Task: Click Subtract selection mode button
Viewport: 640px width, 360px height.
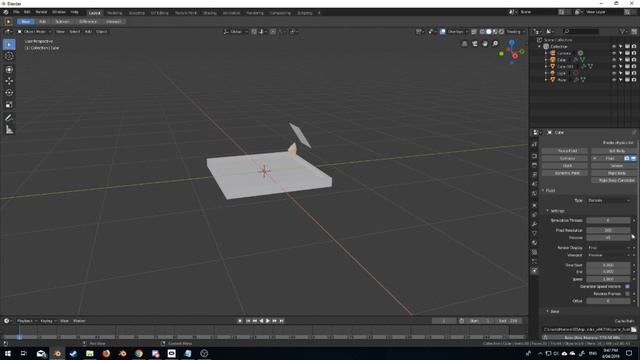Action: tap(62, 22)
